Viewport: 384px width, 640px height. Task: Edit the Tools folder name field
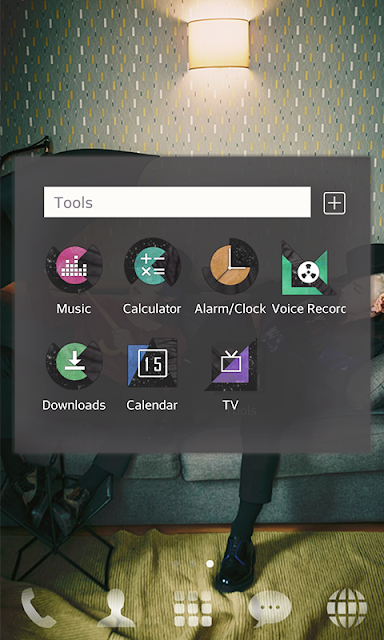coord(177,202)
